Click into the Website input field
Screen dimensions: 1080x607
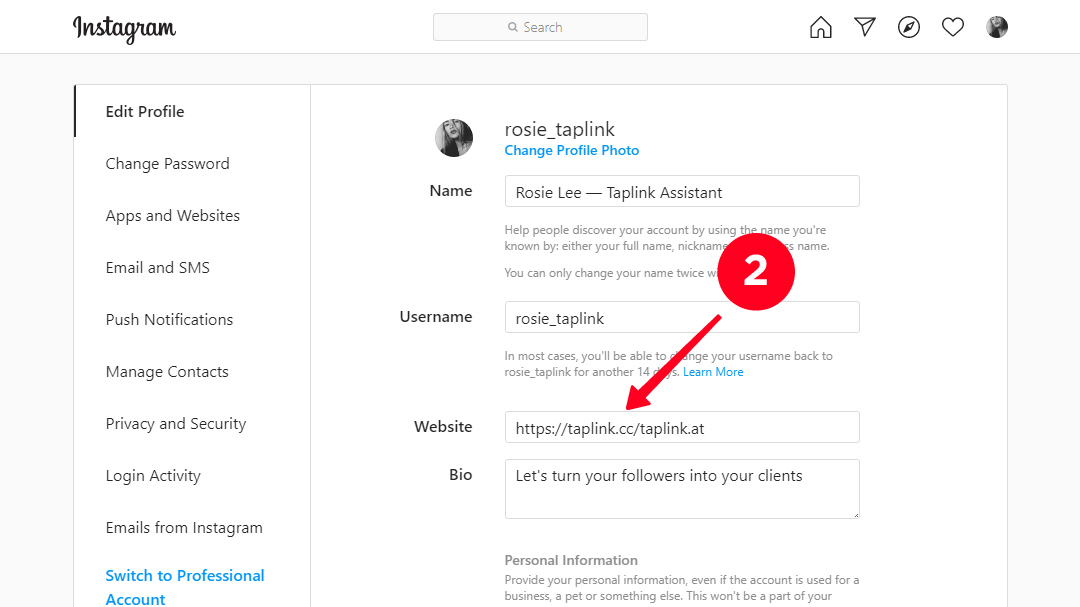pyautogui.click(x=682, y=427)
